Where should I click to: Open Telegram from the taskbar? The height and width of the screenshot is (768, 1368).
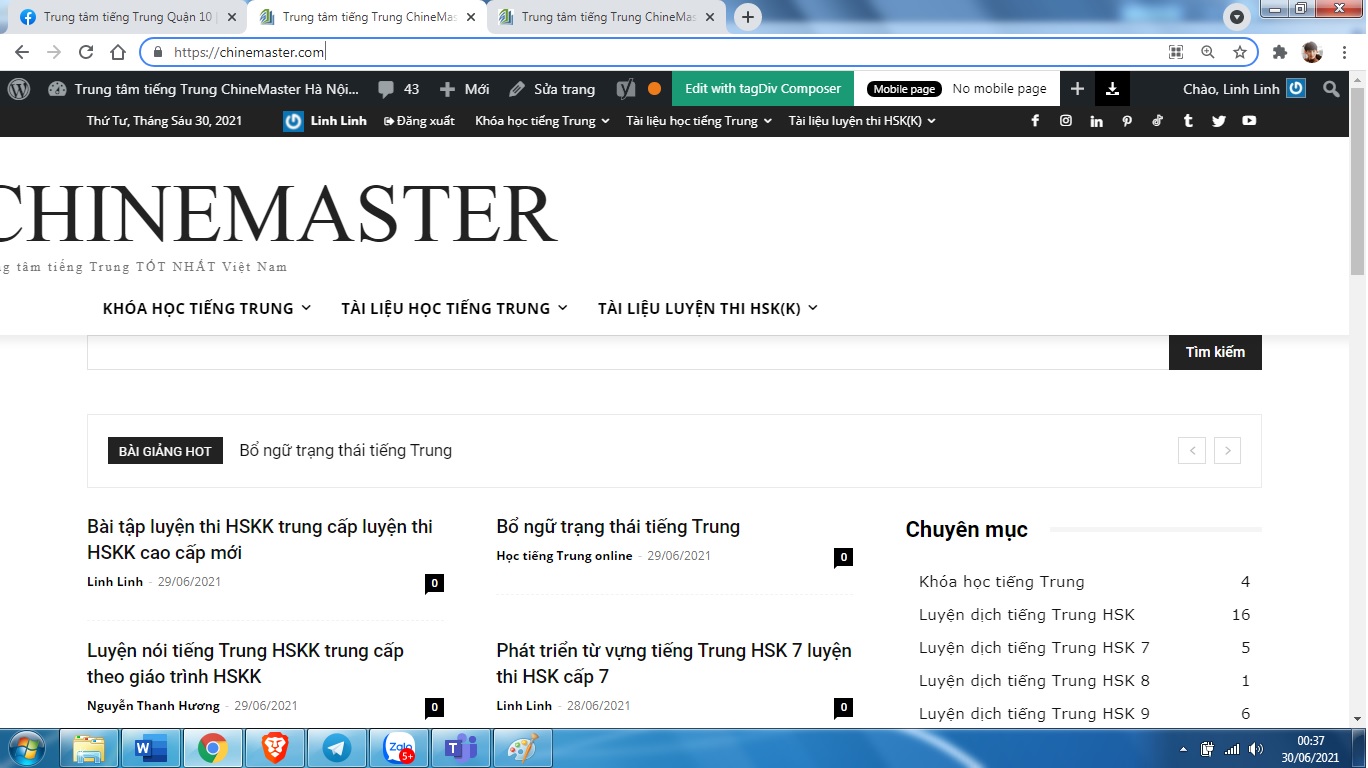coord(336,748)
